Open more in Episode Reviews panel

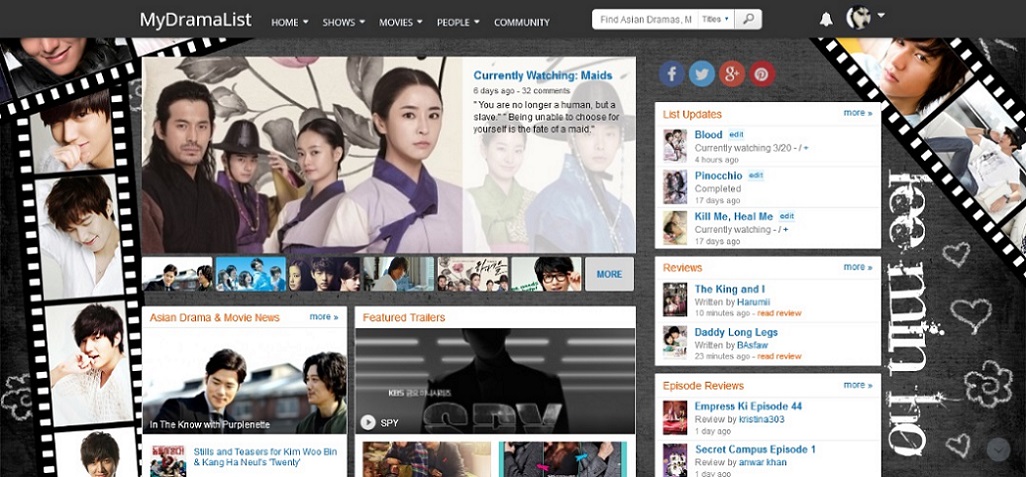858,385
